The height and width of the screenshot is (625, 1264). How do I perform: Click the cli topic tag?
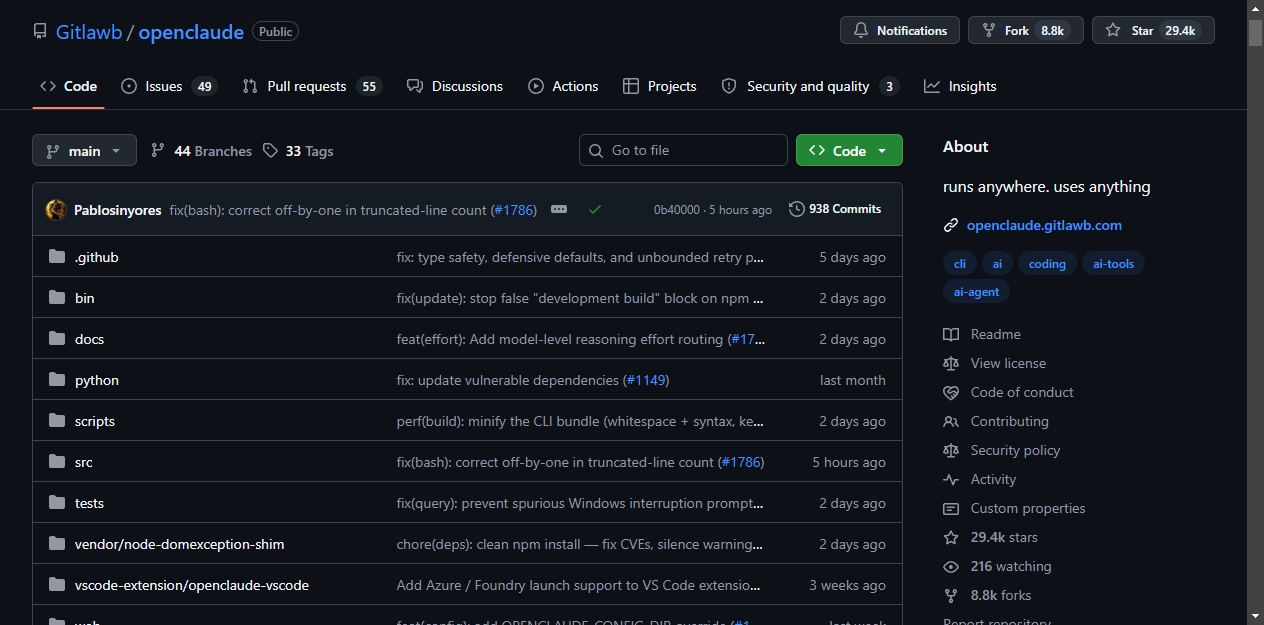pos(960,264)
